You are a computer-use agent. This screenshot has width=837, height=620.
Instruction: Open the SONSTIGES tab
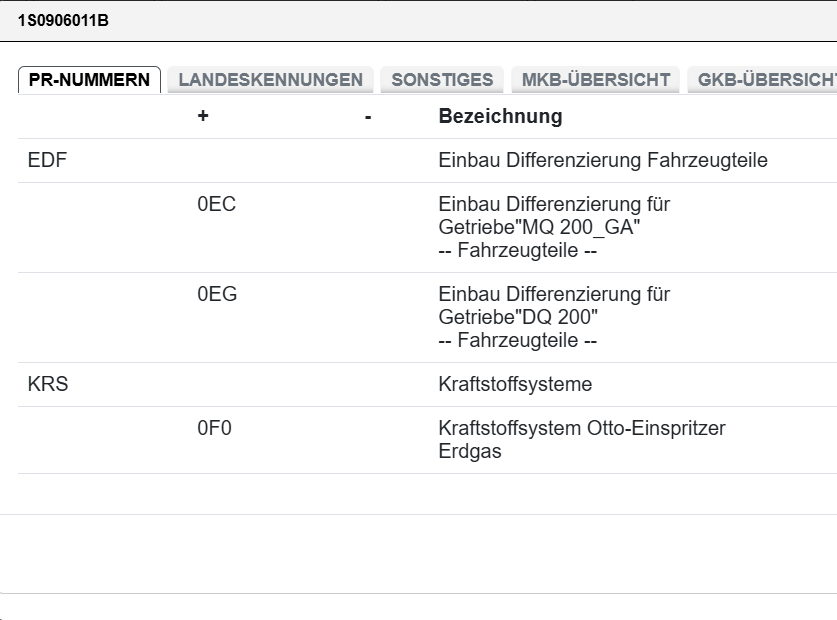441,79
